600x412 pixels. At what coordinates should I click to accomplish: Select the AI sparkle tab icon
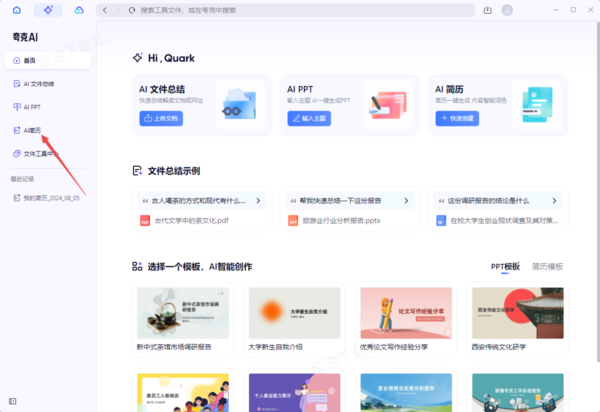click(x=48, y=10)
